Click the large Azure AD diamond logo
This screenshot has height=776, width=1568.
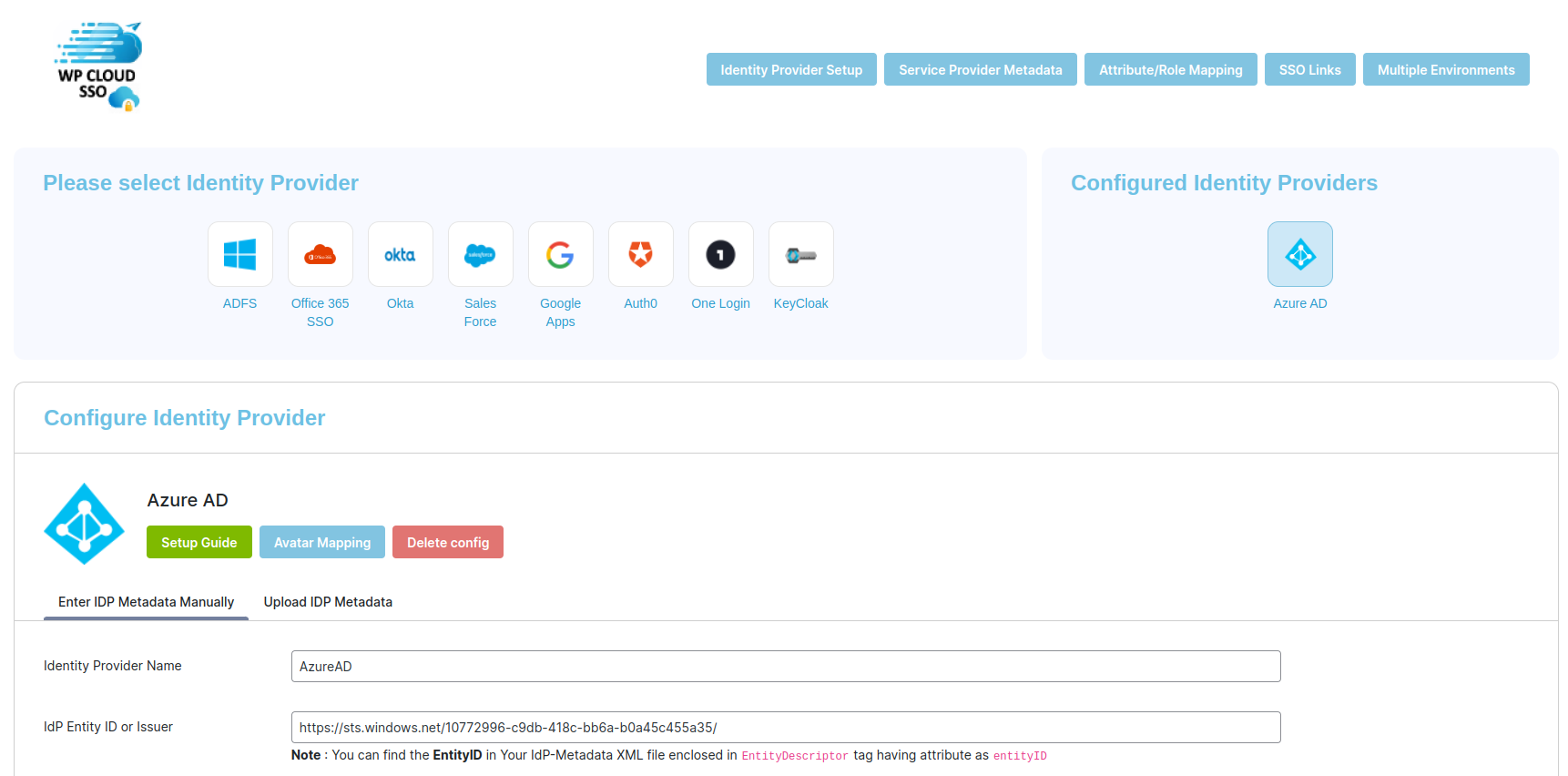tap(85, 524)
